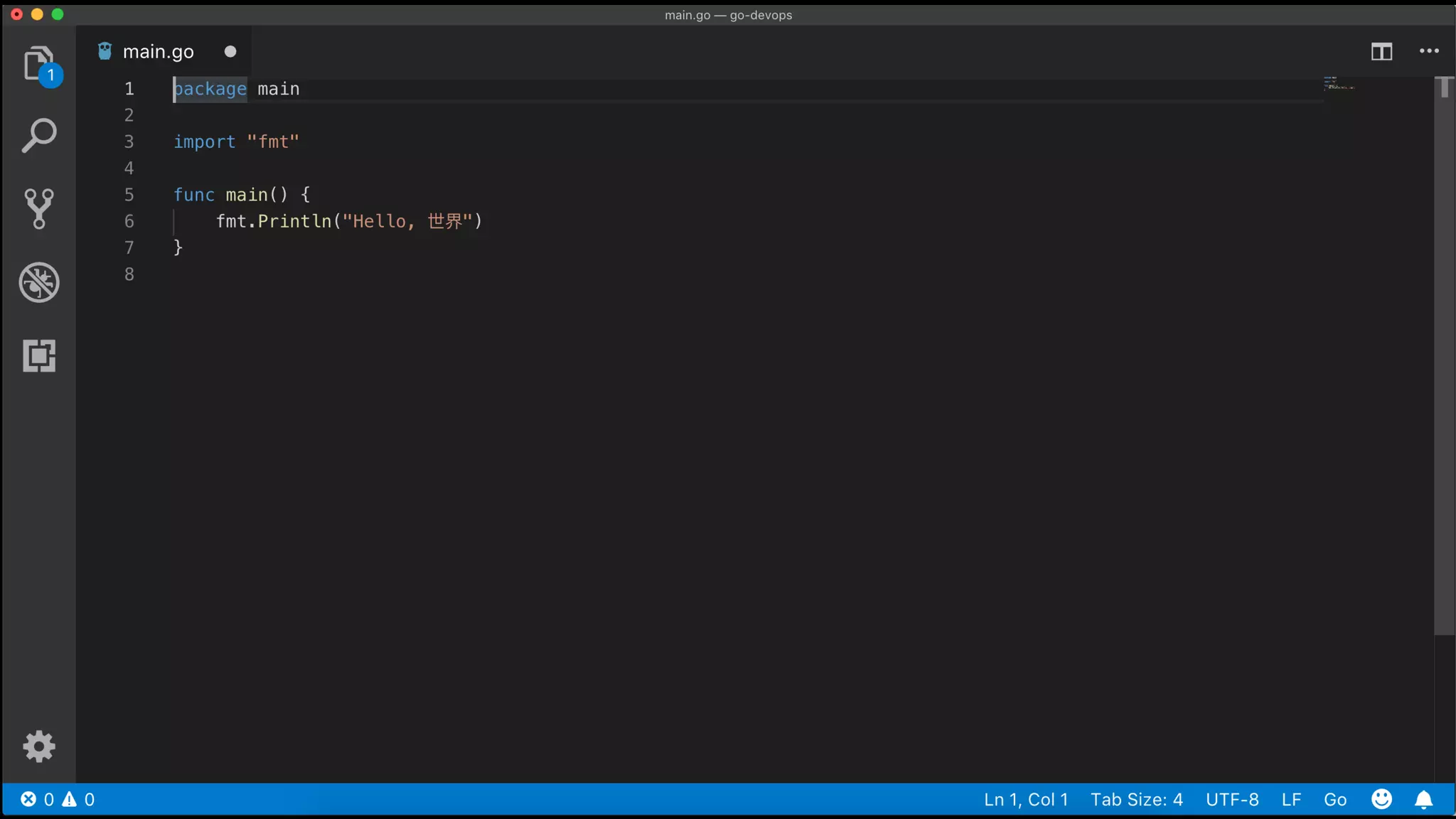Click line number 8 in gutter
This screenshot has height=819, width=1456.
(129, 274)
